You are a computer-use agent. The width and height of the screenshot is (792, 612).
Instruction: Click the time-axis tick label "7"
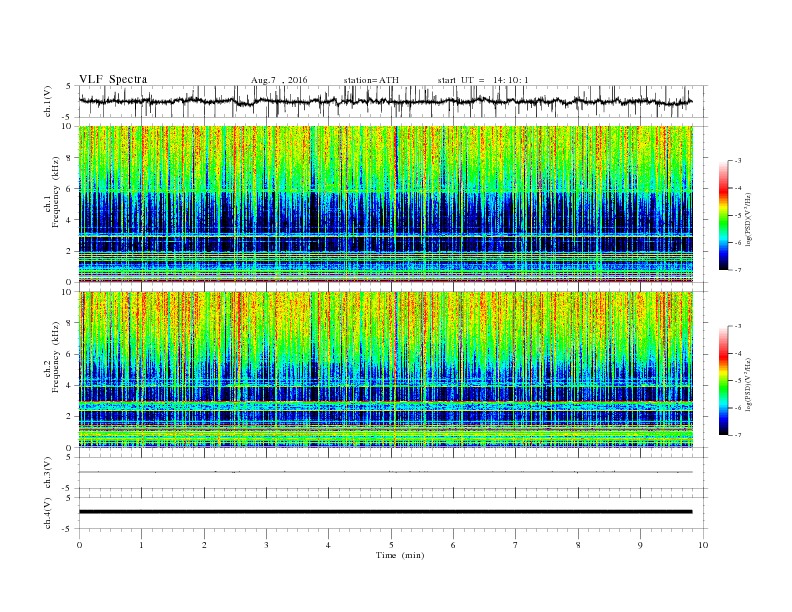pyautogui.click(x=516, y=545)
